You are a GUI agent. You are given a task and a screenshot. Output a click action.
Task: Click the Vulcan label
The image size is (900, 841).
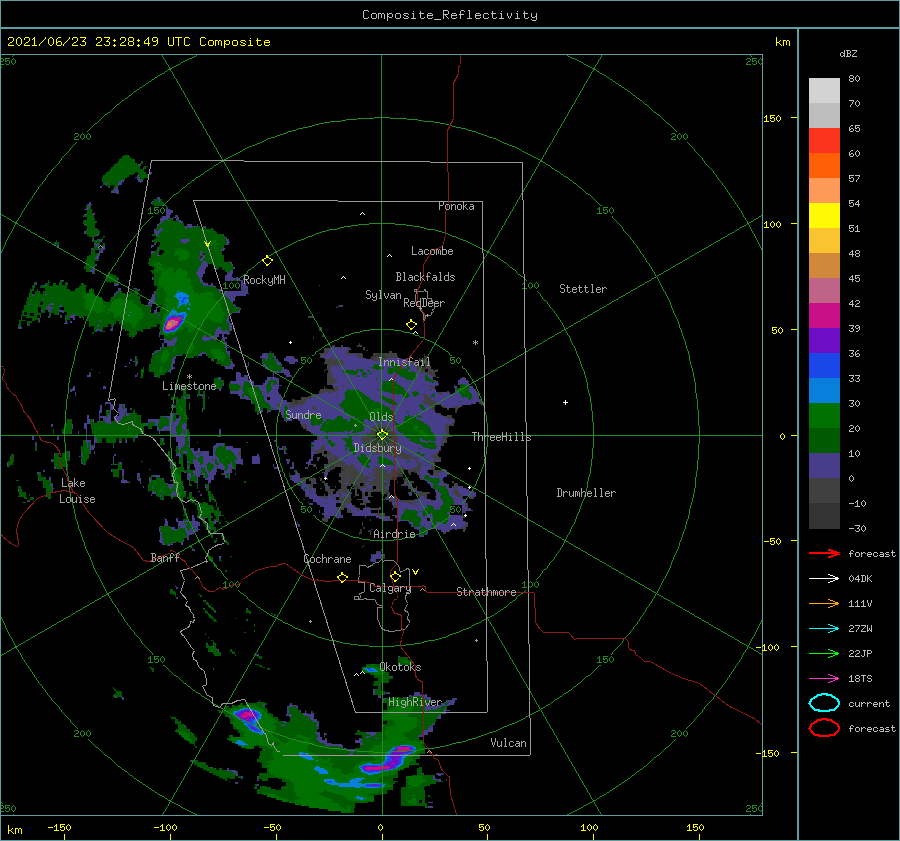[509, 743]
